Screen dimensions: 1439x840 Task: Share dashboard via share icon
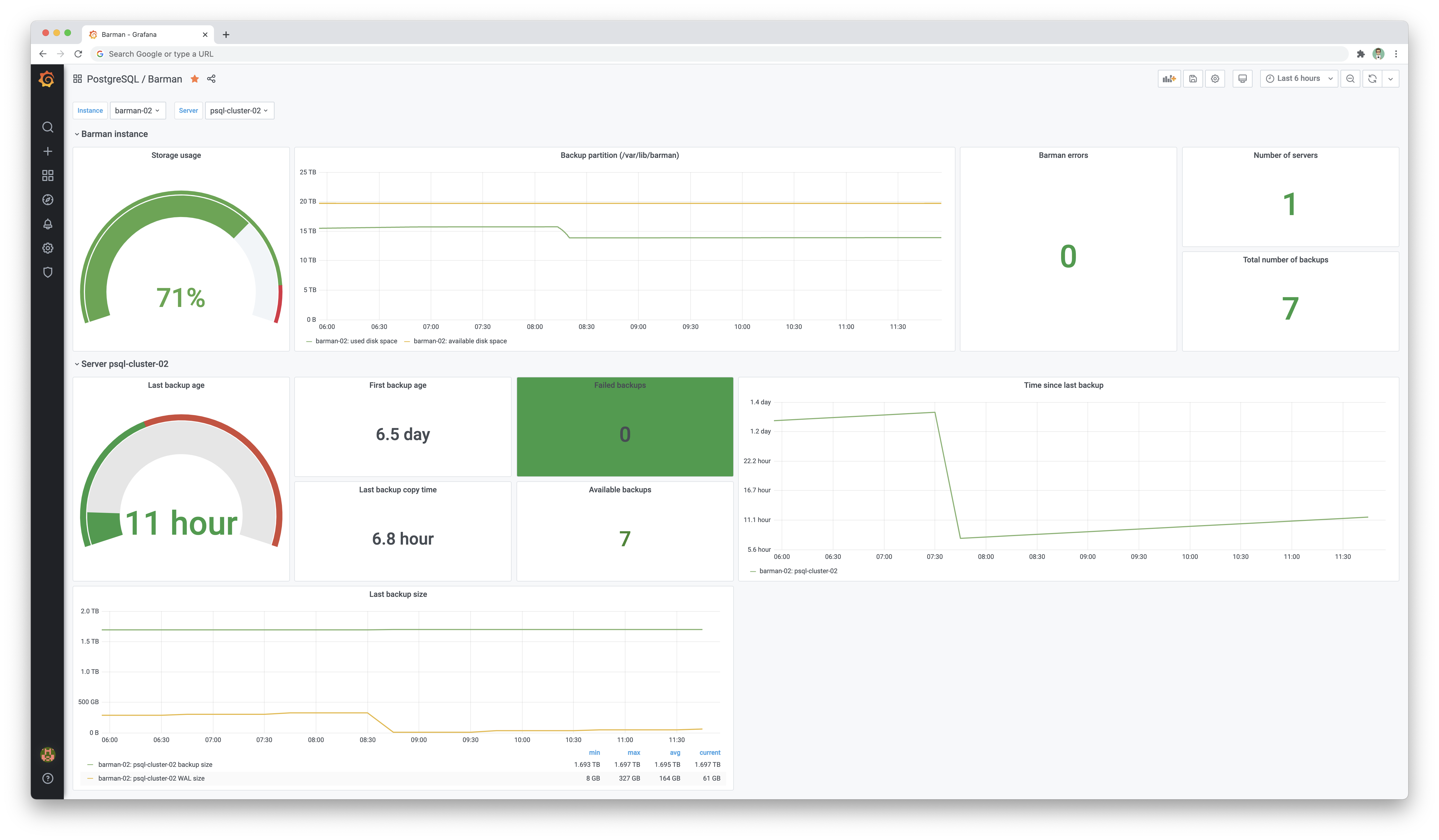click(211, 79)
